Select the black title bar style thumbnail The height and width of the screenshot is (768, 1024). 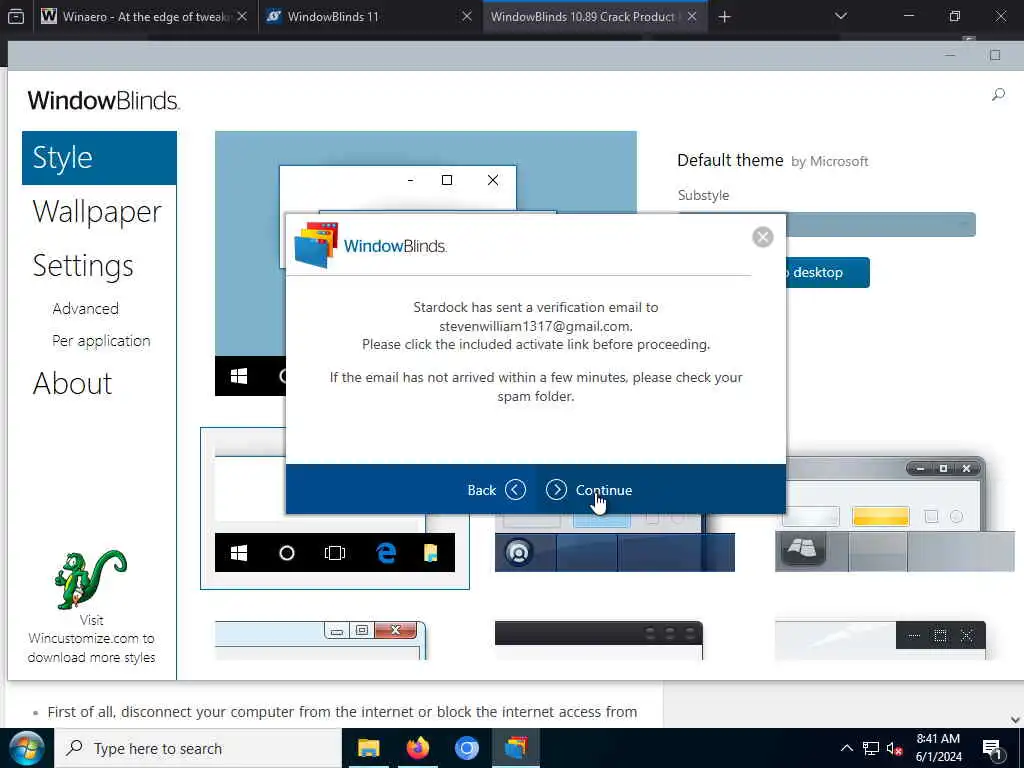click(599, 640)
